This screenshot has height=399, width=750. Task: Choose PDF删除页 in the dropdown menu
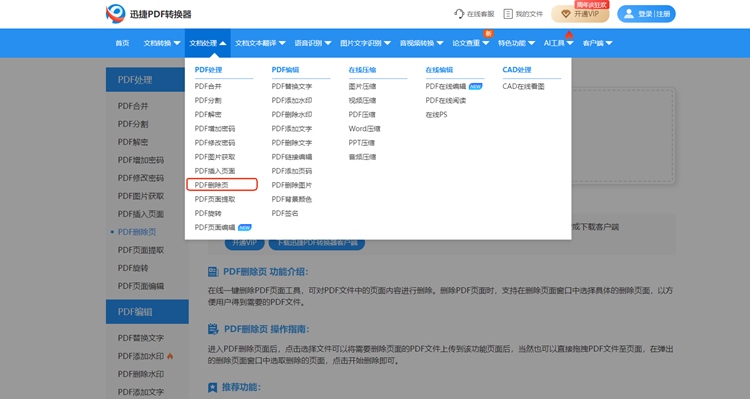tap(211, 185)
